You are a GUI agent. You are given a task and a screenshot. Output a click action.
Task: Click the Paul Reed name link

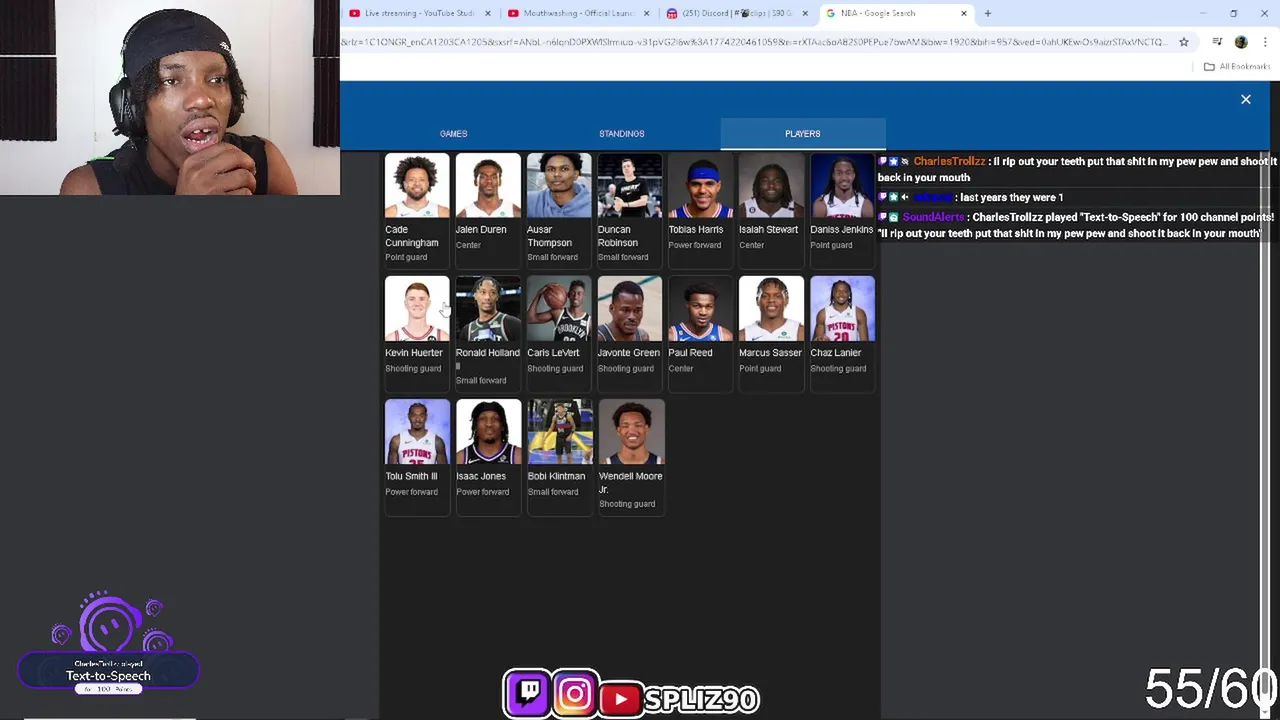coord(690,352)
